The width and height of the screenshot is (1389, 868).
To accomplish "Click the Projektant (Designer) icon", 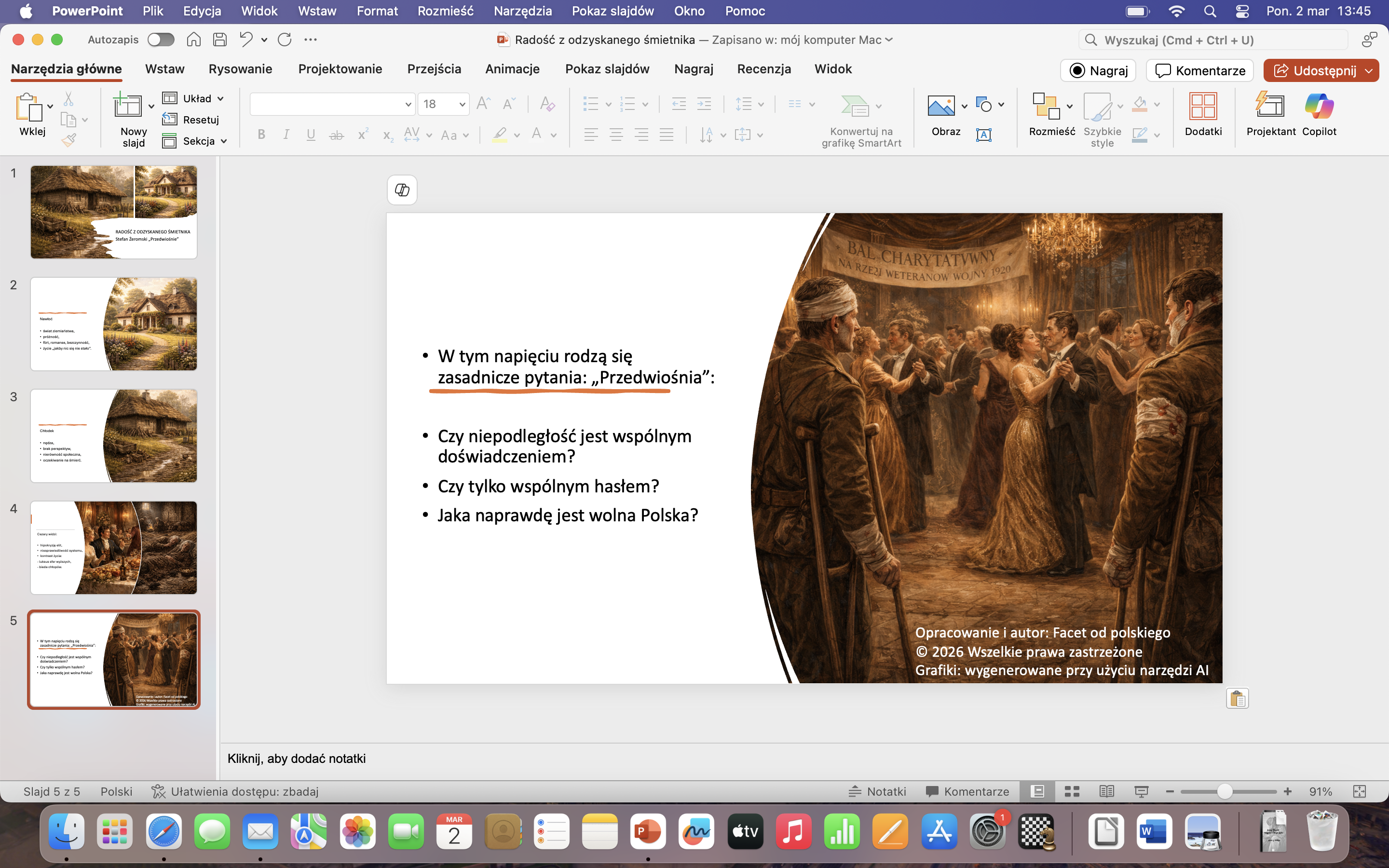I will click(1270, 106).
